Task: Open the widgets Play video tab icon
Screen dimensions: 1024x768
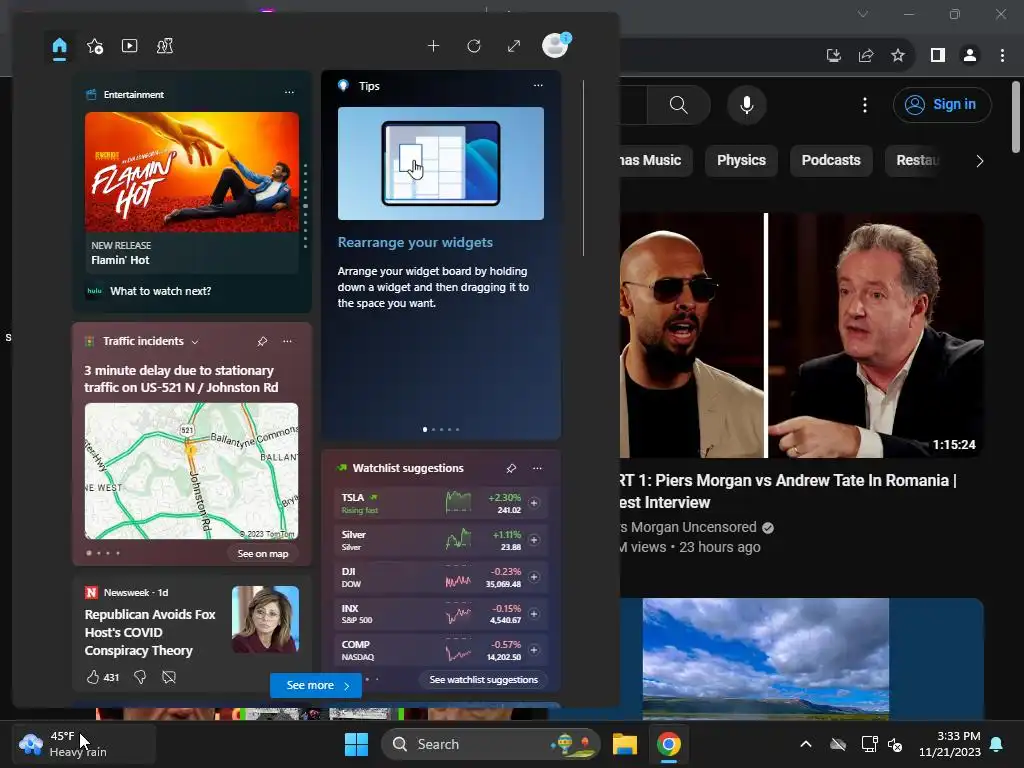Action: (x=129, y=46)
